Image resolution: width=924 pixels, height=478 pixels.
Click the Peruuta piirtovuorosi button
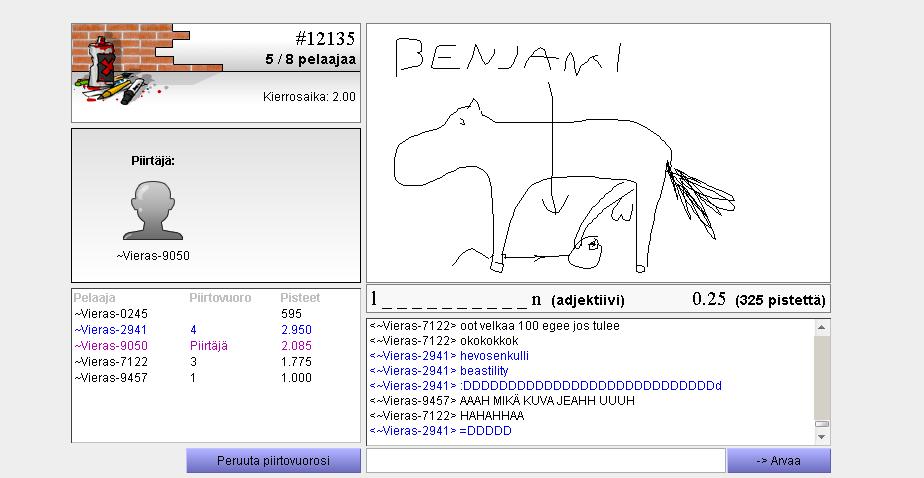click(x=273, y=460)
